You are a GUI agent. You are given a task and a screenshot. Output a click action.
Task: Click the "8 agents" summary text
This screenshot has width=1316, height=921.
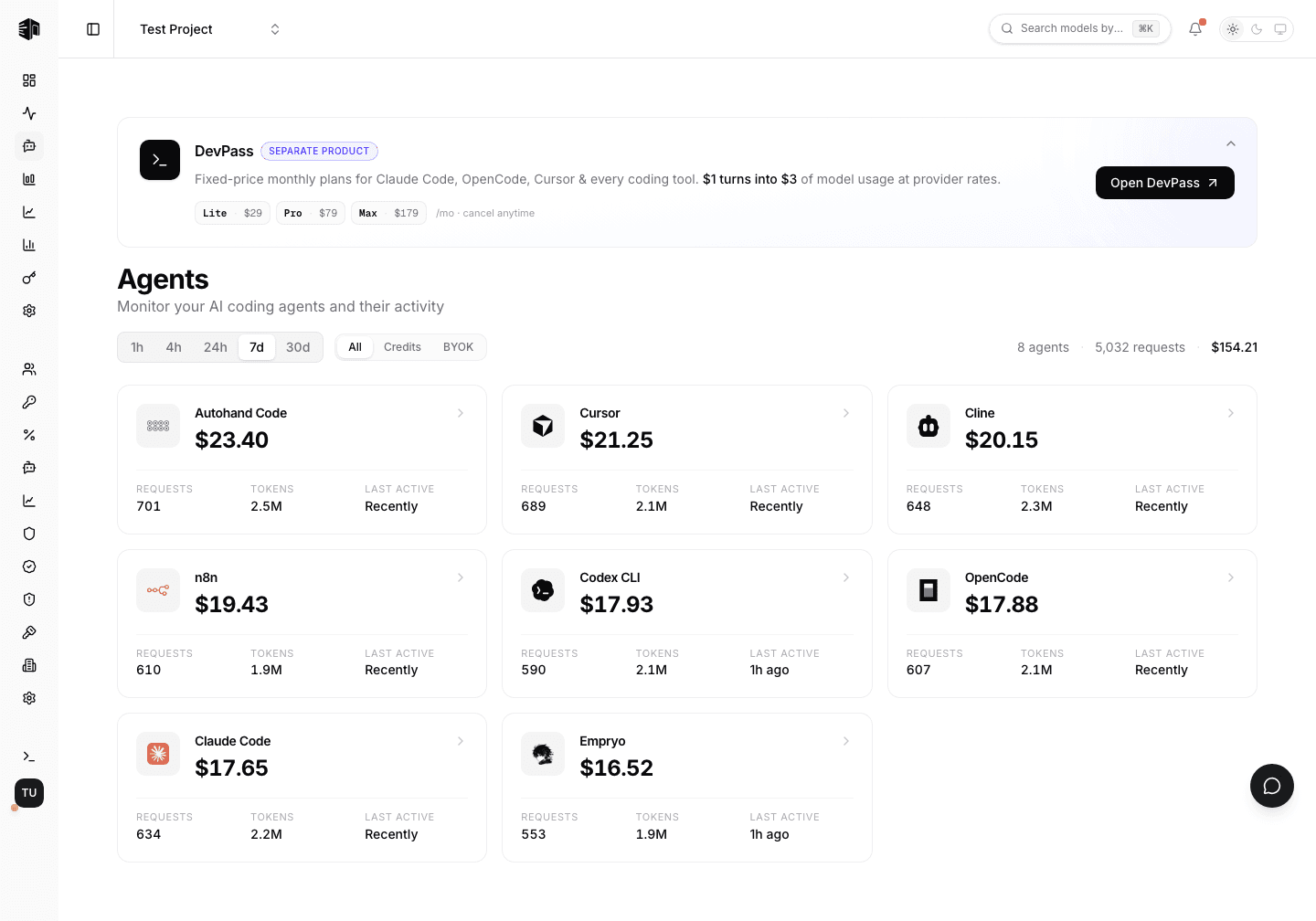point(1043,347)
